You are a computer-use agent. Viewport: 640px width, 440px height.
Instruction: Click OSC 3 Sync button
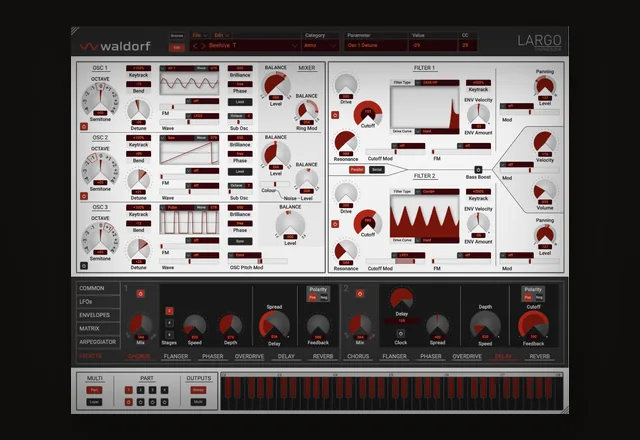[x=240, y=241]
